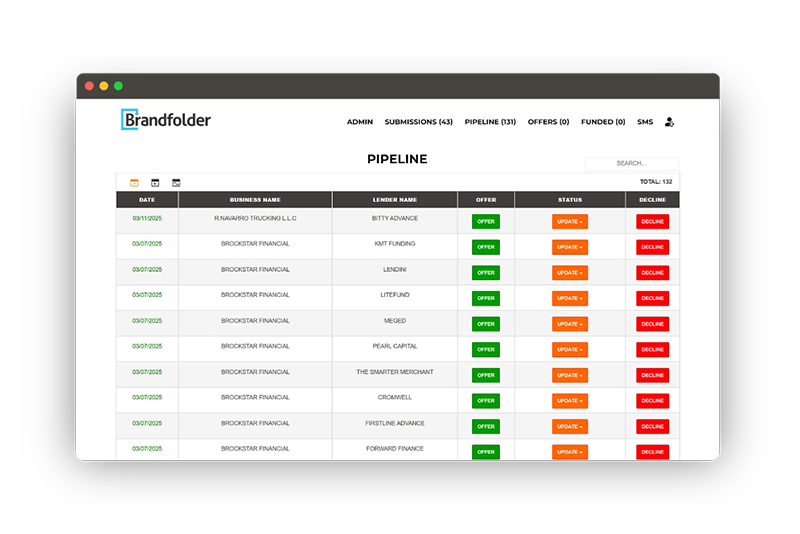Click Offer button for Firstline Advance
Screen dimensions: 800x534
[x=486, y=426]
